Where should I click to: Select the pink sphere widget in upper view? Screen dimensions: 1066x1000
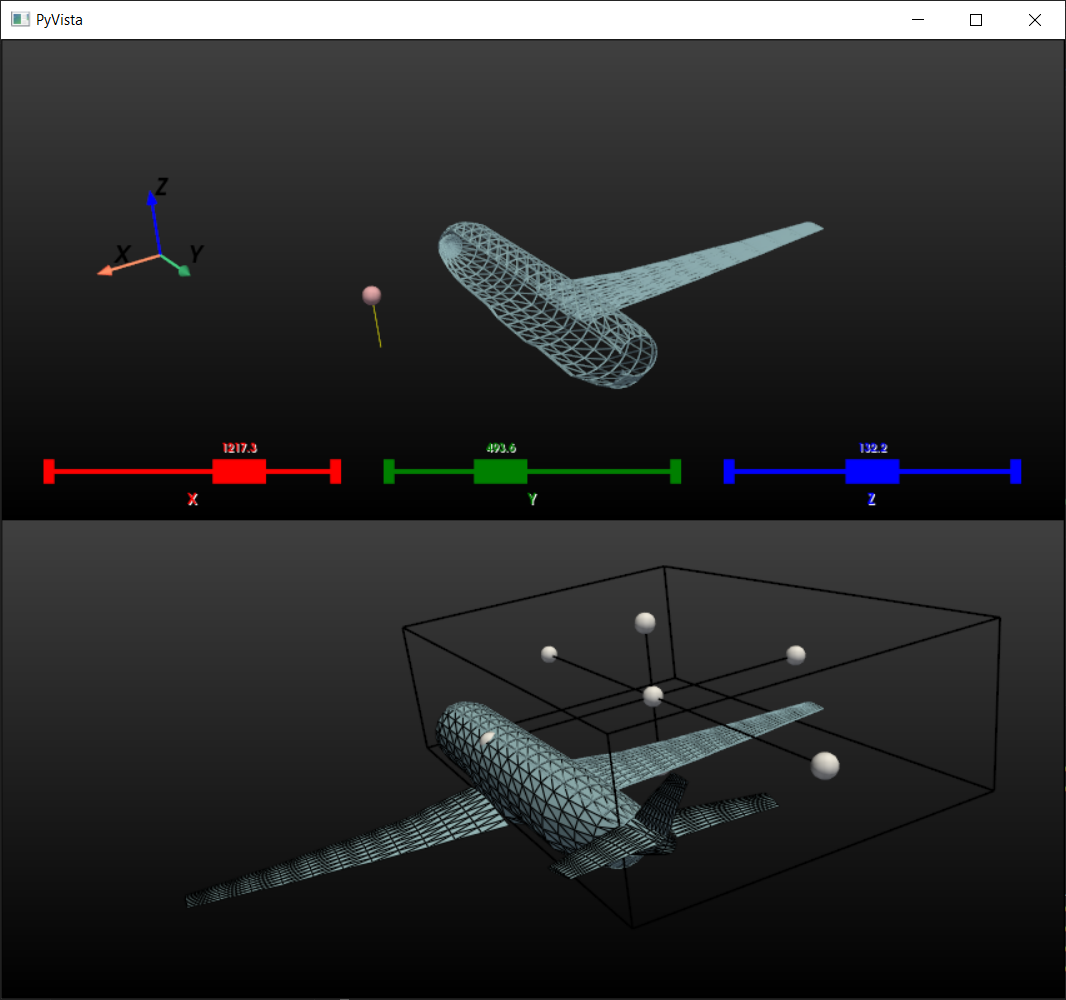click(371, 295)
